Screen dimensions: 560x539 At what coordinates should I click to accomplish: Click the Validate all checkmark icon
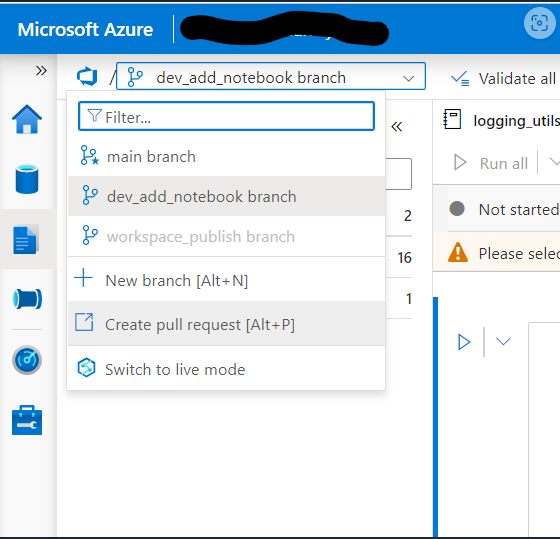pos(460,78)
